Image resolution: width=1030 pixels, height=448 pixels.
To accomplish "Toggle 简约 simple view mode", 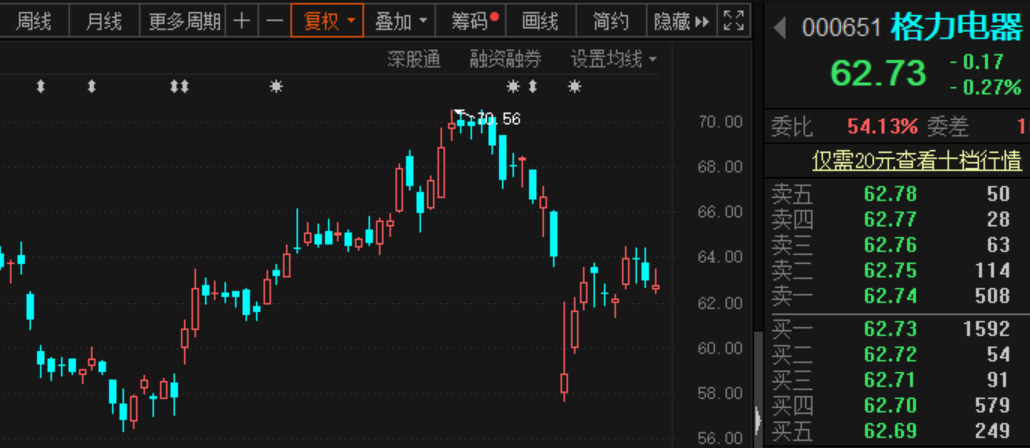I will pos(610,21).
